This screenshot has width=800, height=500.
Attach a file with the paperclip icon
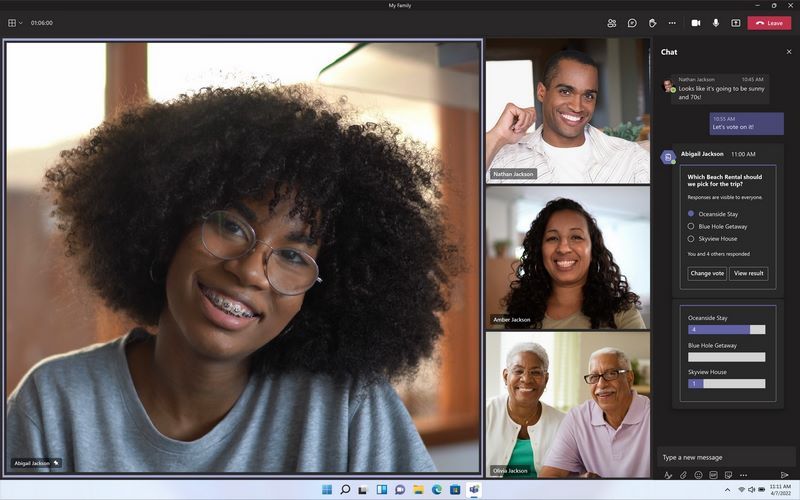coord(683,475)
